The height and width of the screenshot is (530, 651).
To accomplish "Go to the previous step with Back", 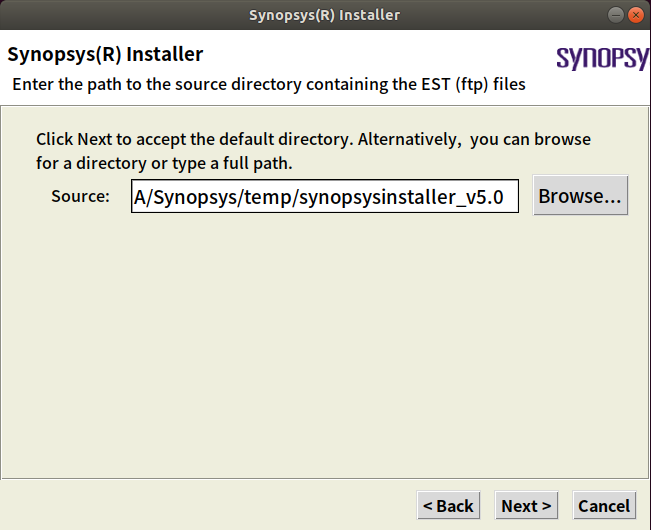I will [448, 506].
